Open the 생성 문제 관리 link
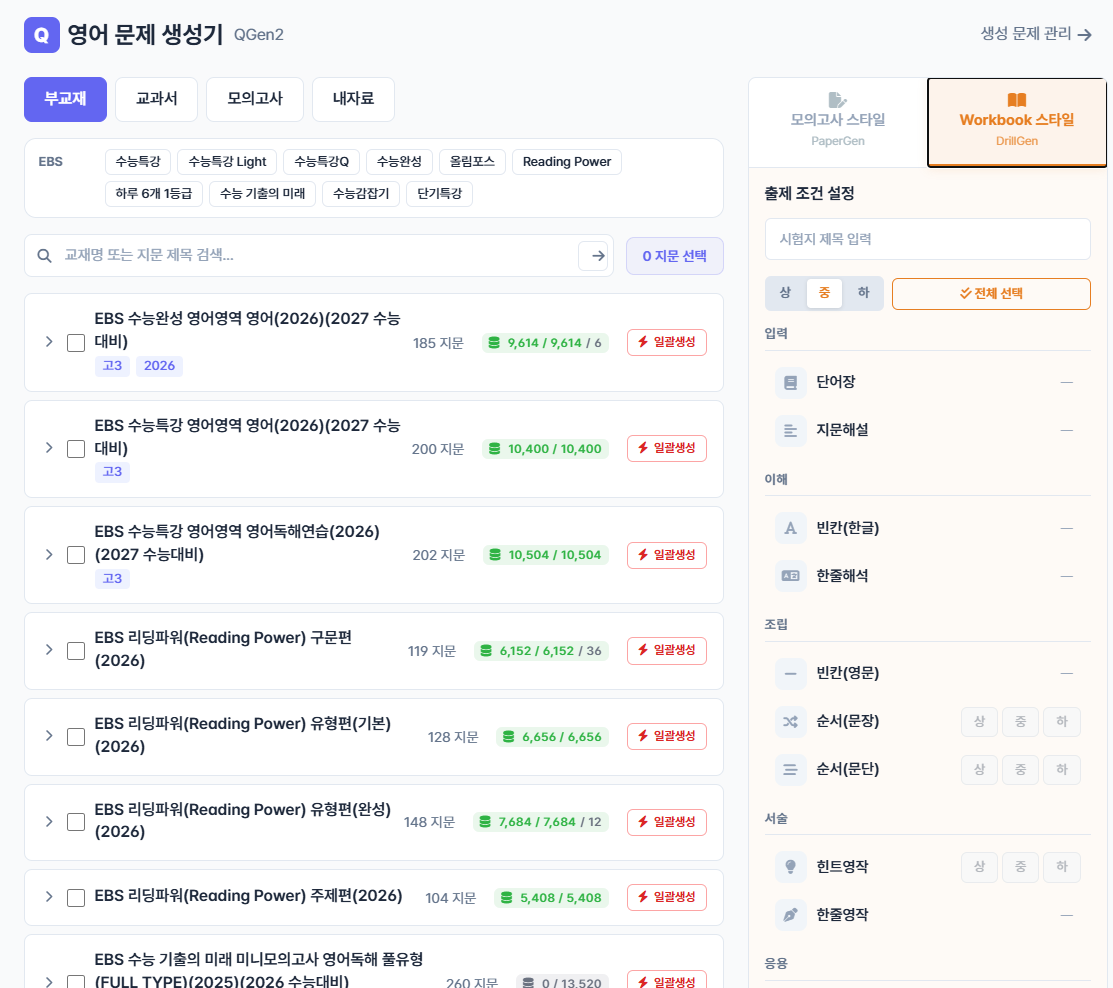This screenshot has height=988, width=1113. pyautogui.click(x=1036, y=33)
